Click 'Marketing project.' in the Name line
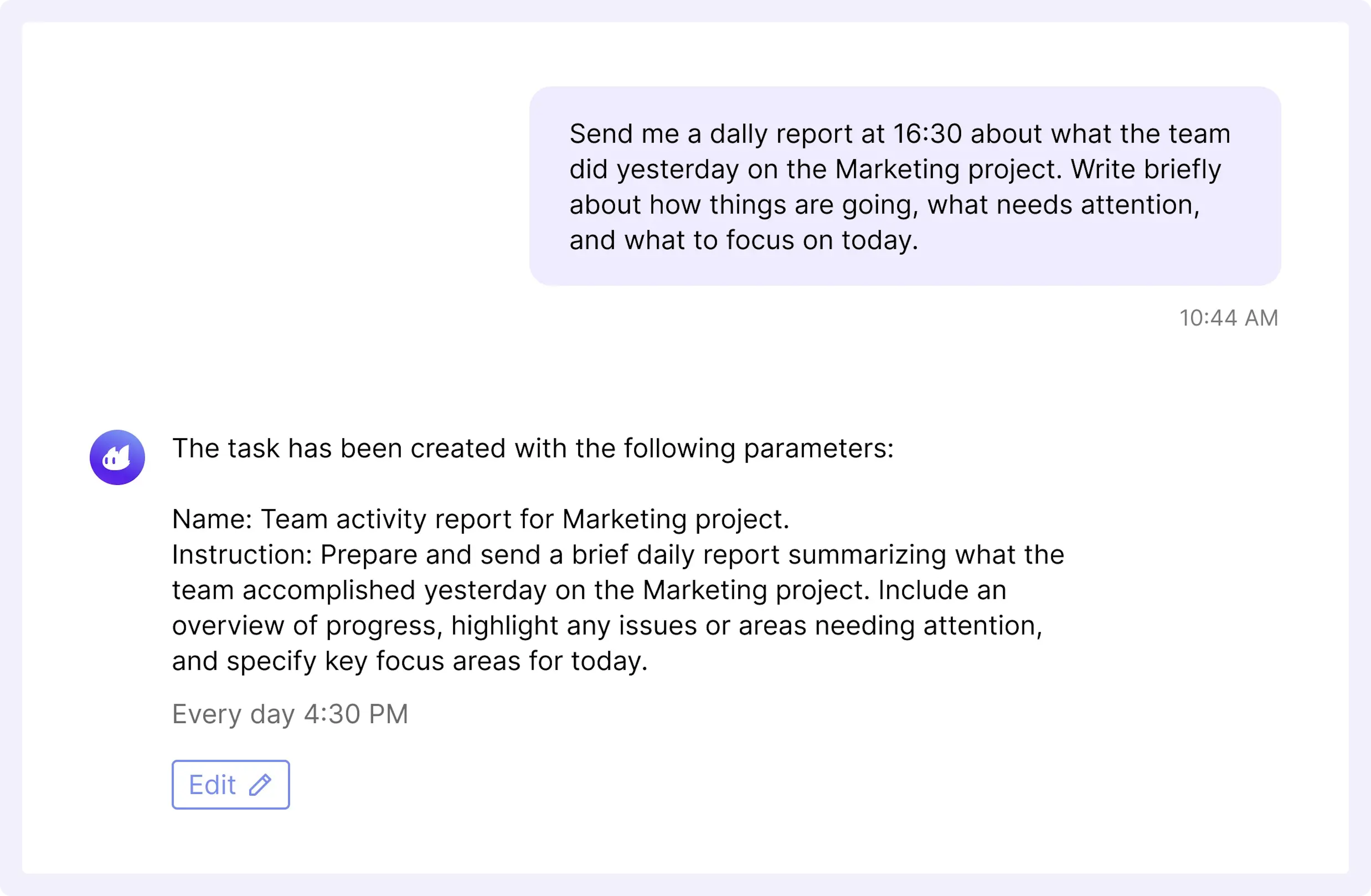 [676, 519]
